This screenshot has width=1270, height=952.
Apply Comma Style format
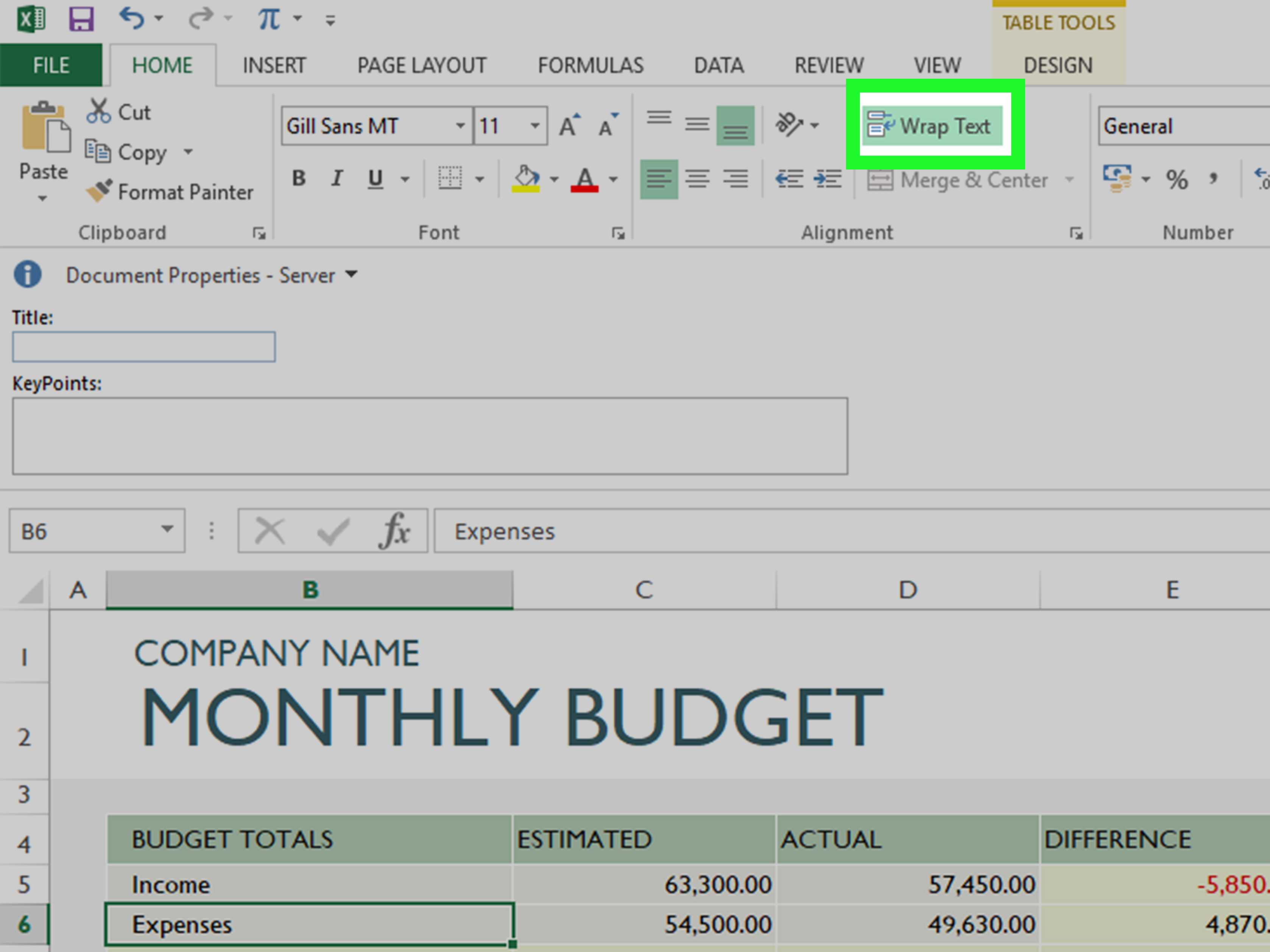pyautogui.click(x=1213, y=179)
